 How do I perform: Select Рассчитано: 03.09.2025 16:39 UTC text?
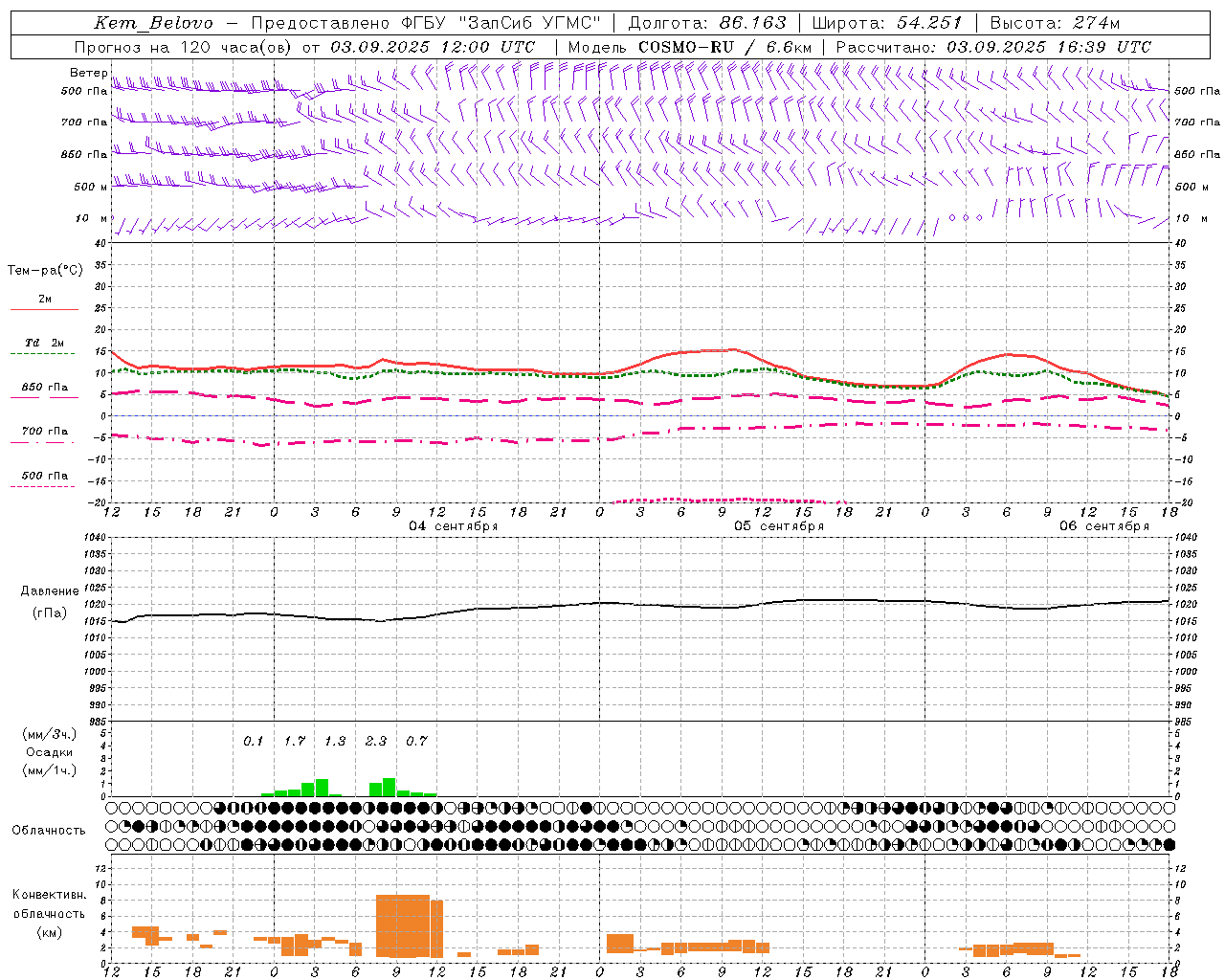tap(993, 47)
